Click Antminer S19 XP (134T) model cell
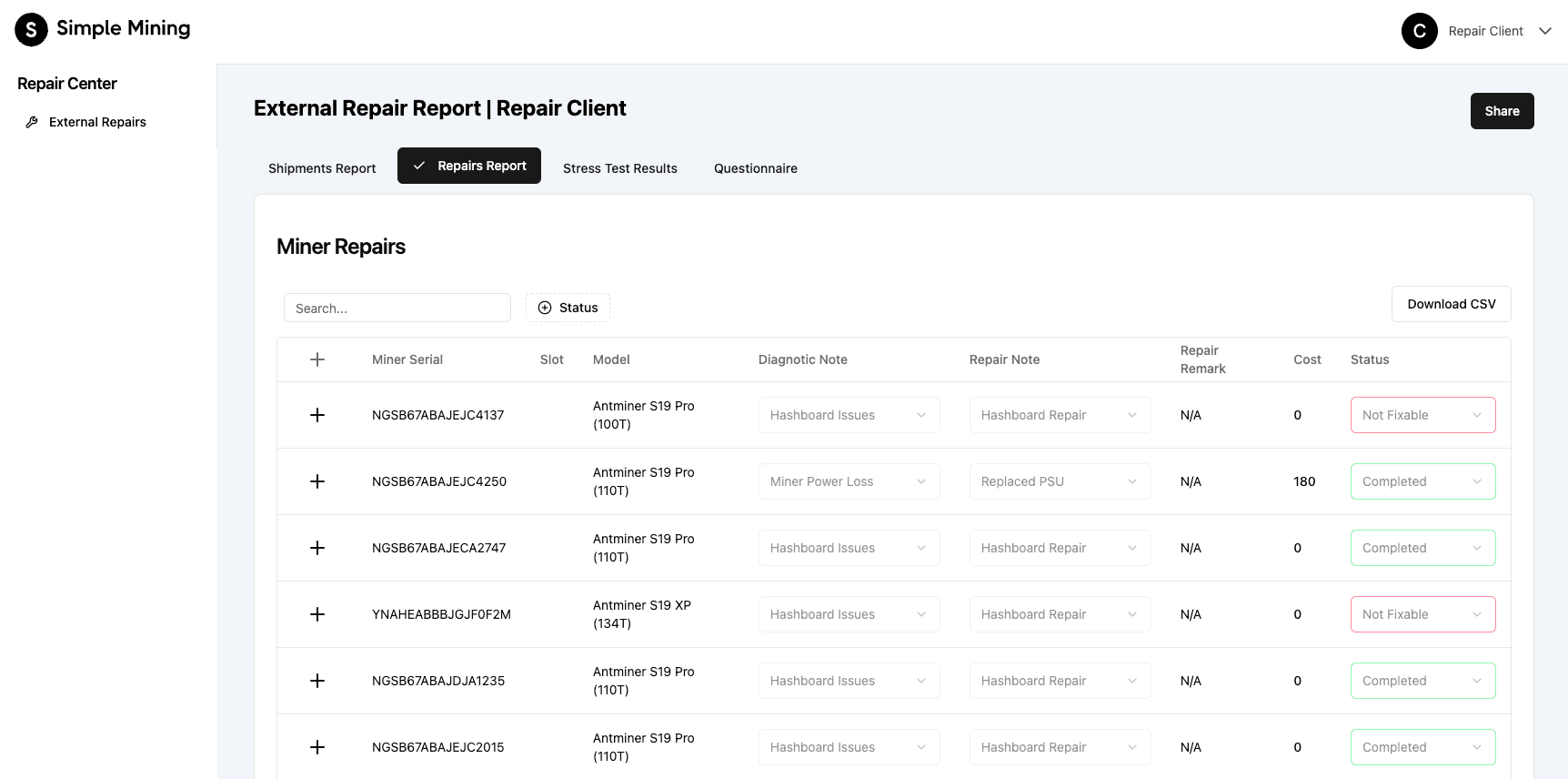Screen dimensions: 1568x779 (x=642, y=614)
